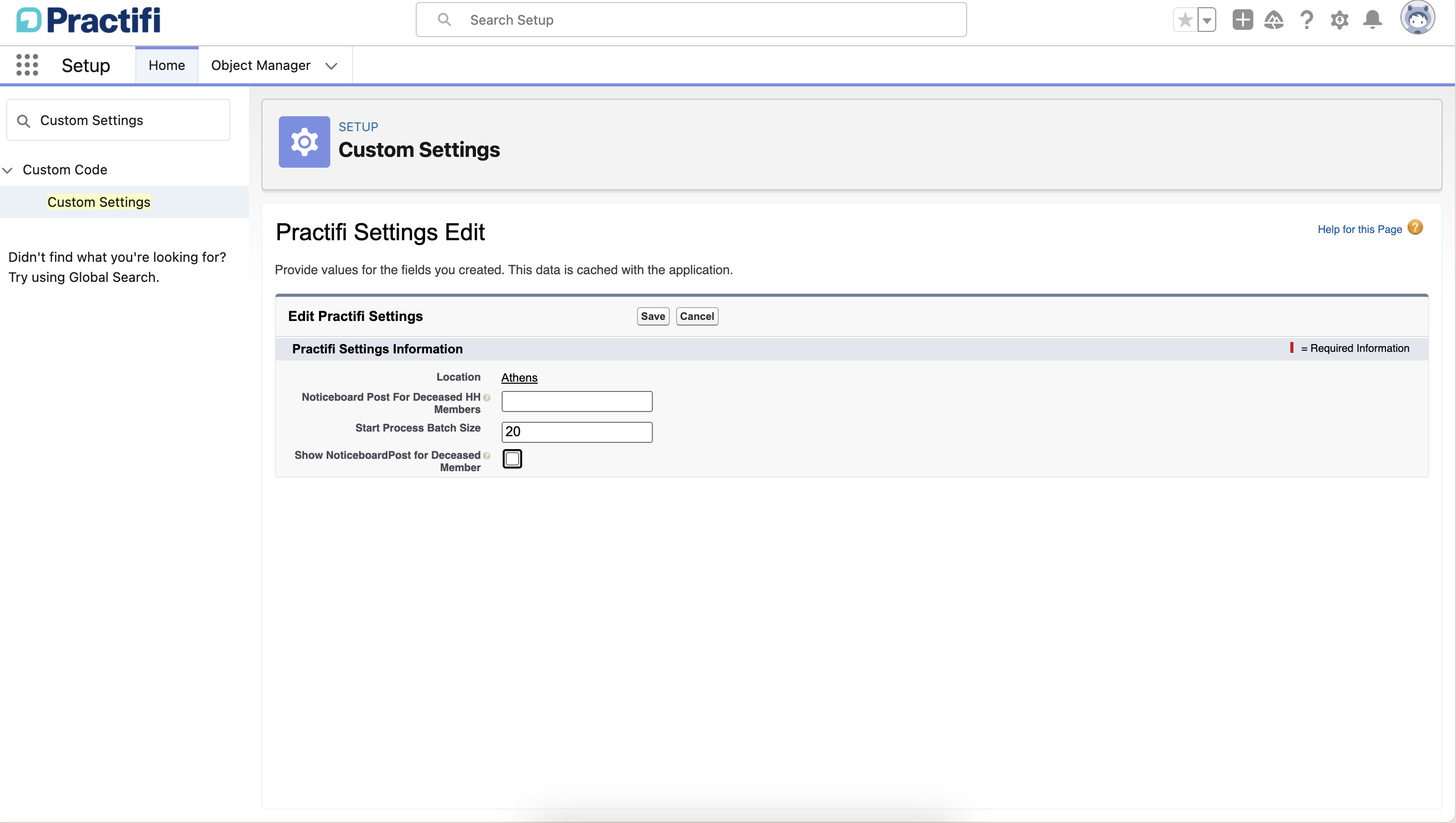Open the Trailhead guidance icon

(1273, 21)
